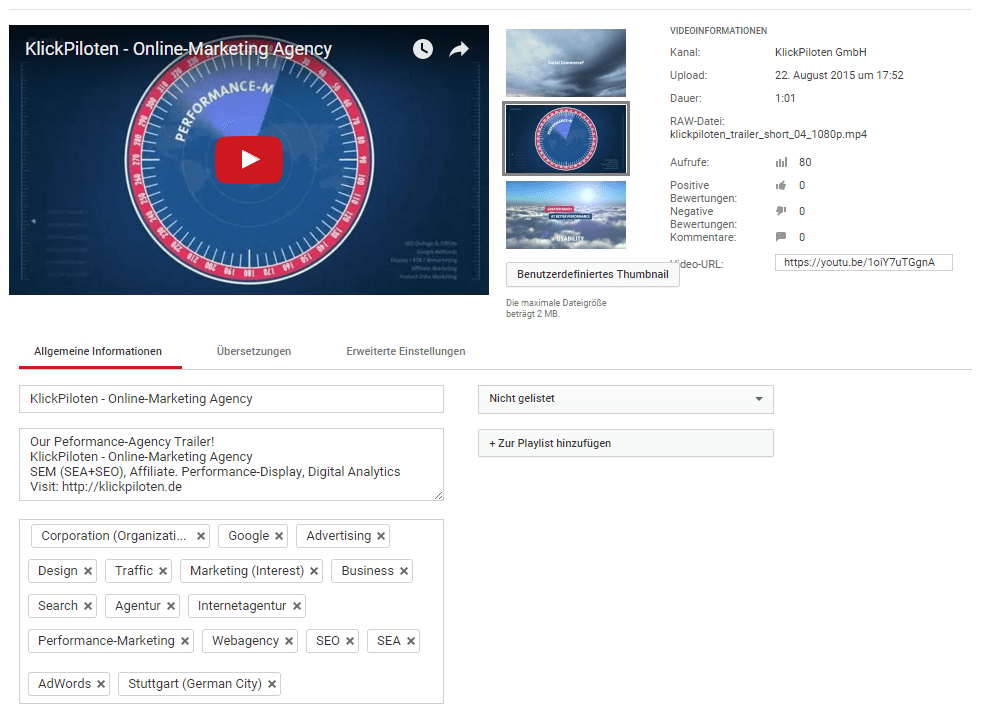
Task: Remove the Search tag
Action: click(88, 606)
